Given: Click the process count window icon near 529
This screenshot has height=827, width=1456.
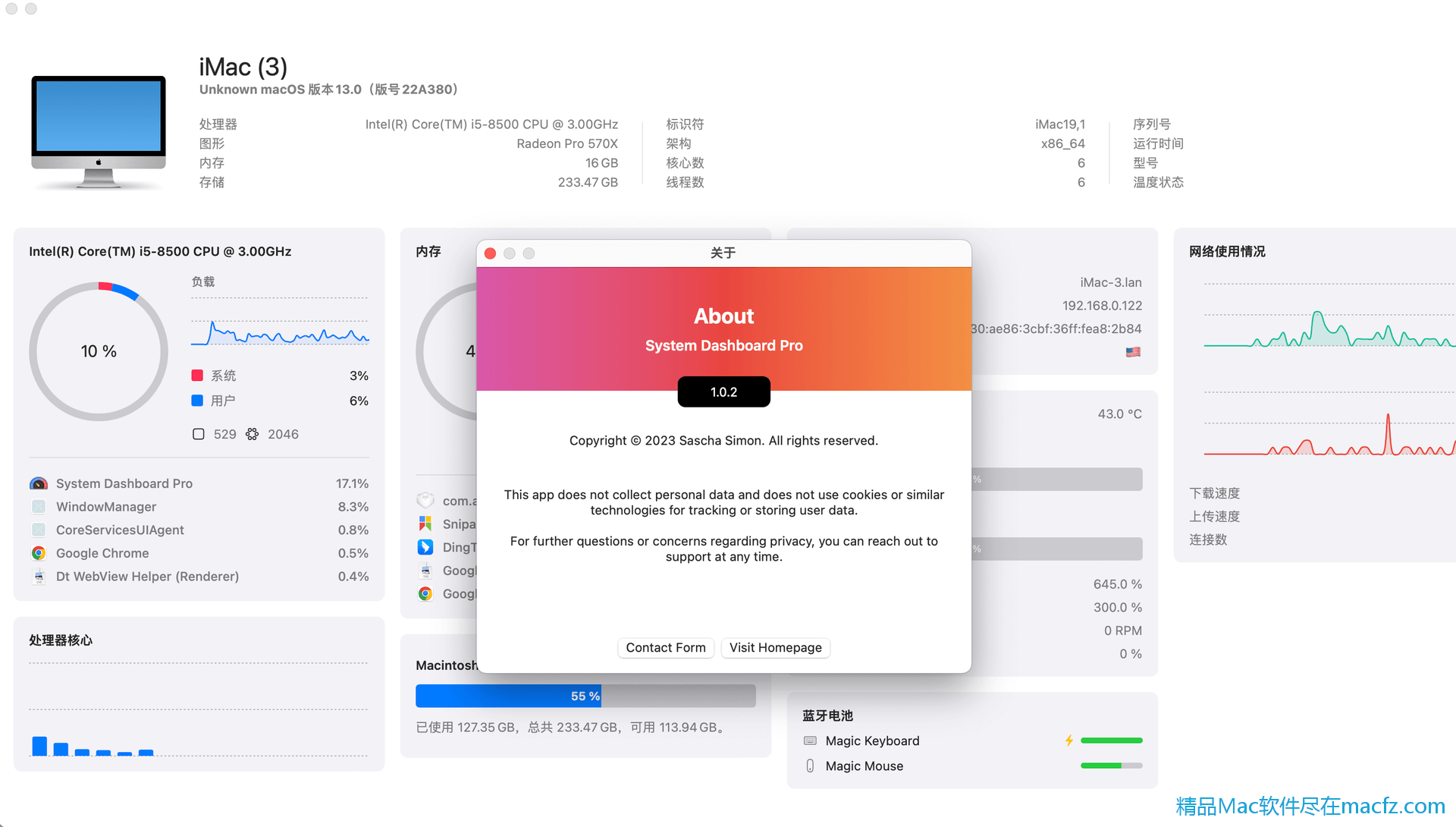Looking at the screenshot, I should [x=199, y=434].
